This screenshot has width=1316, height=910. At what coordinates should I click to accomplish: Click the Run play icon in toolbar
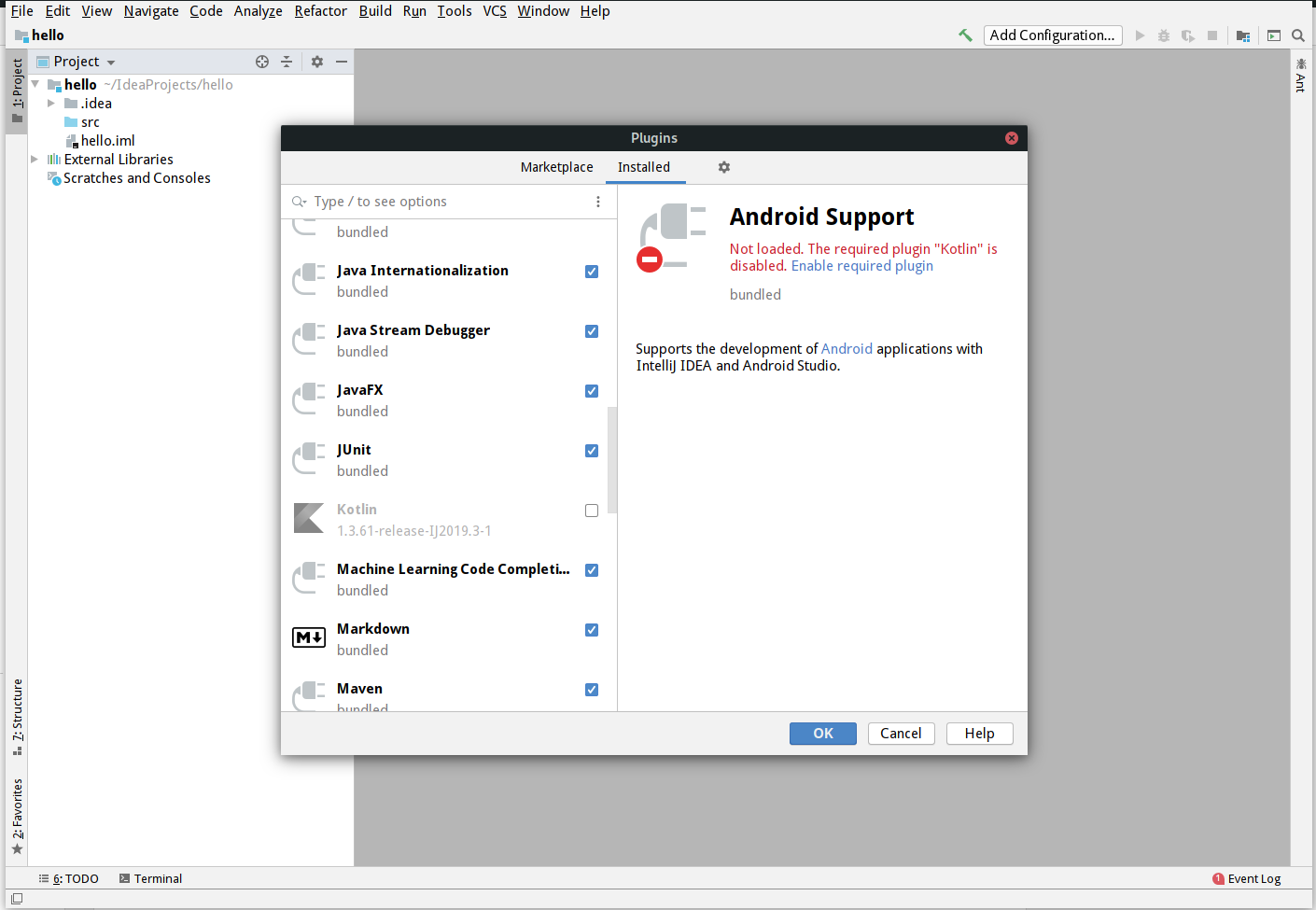(1140, 35)
